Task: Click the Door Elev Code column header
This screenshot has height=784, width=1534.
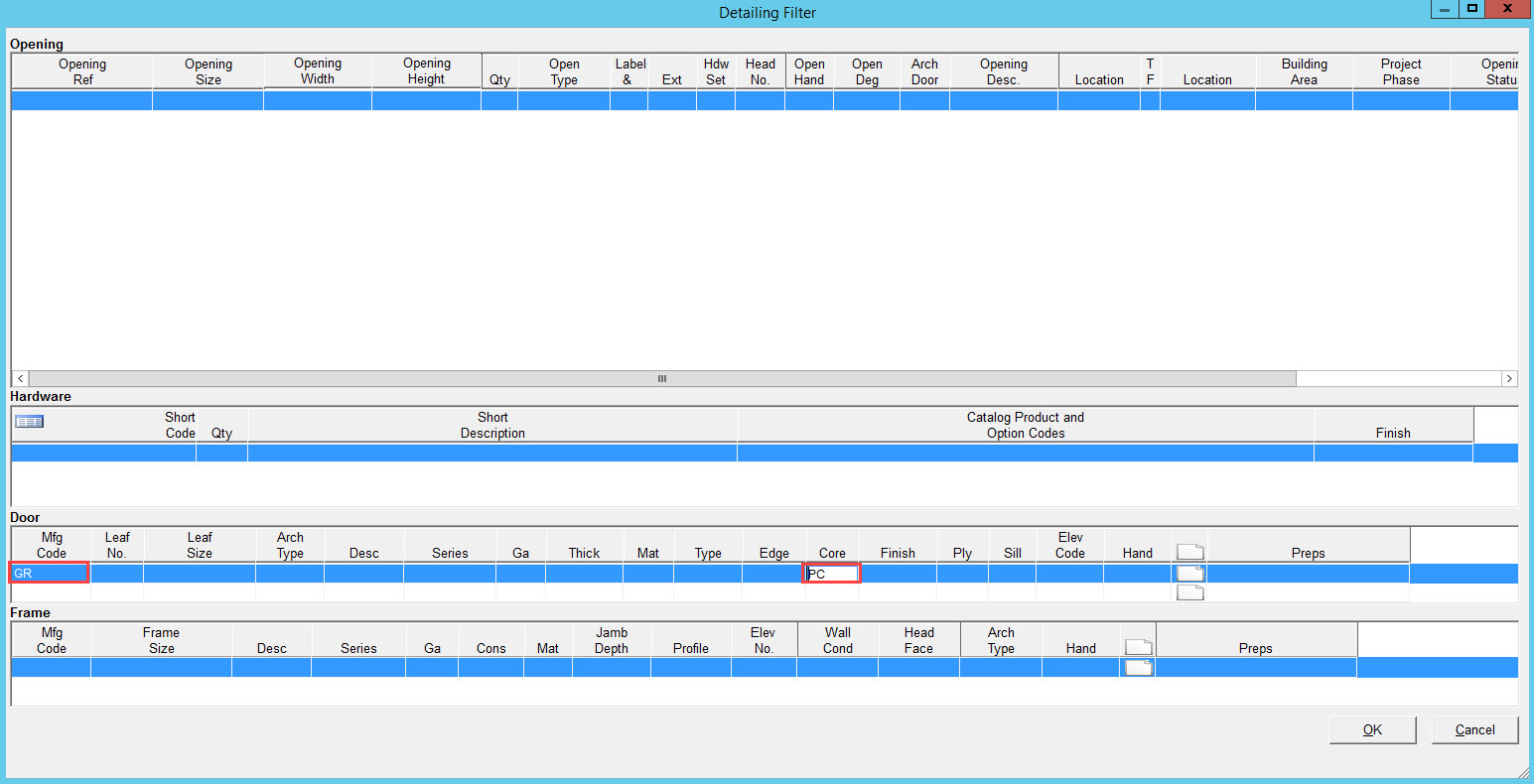Action: pos(1070,545)
